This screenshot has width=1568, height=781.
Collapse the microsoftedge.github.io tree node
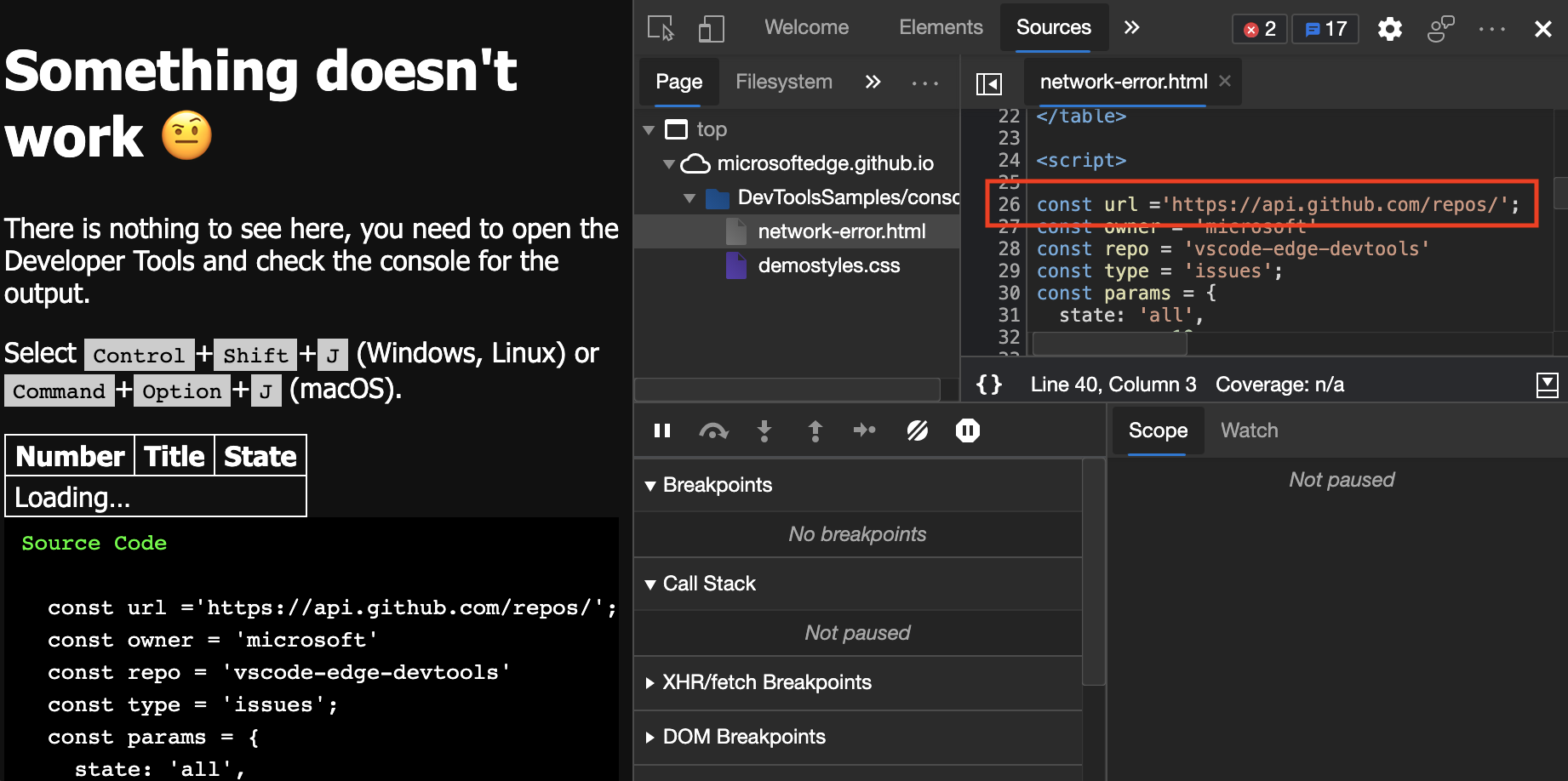[x=669, y=163]
